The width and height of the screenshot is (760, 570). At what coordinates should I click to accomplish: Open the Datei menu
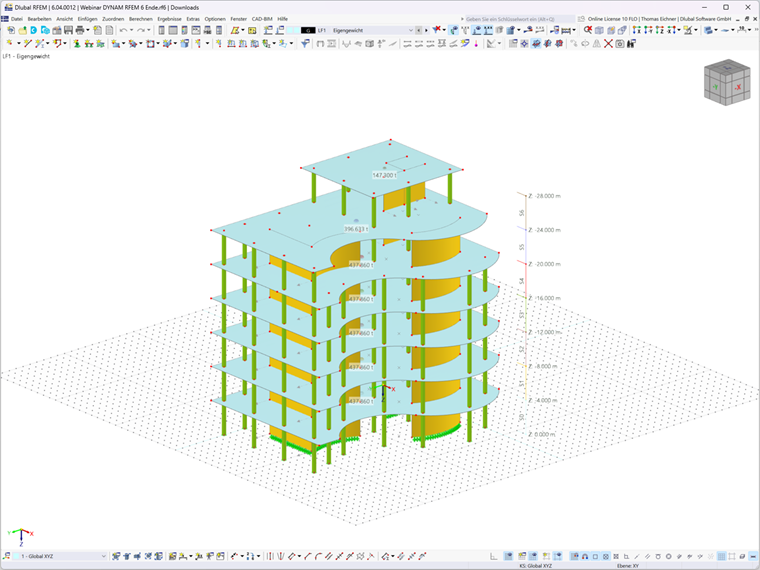pos(16,19)
